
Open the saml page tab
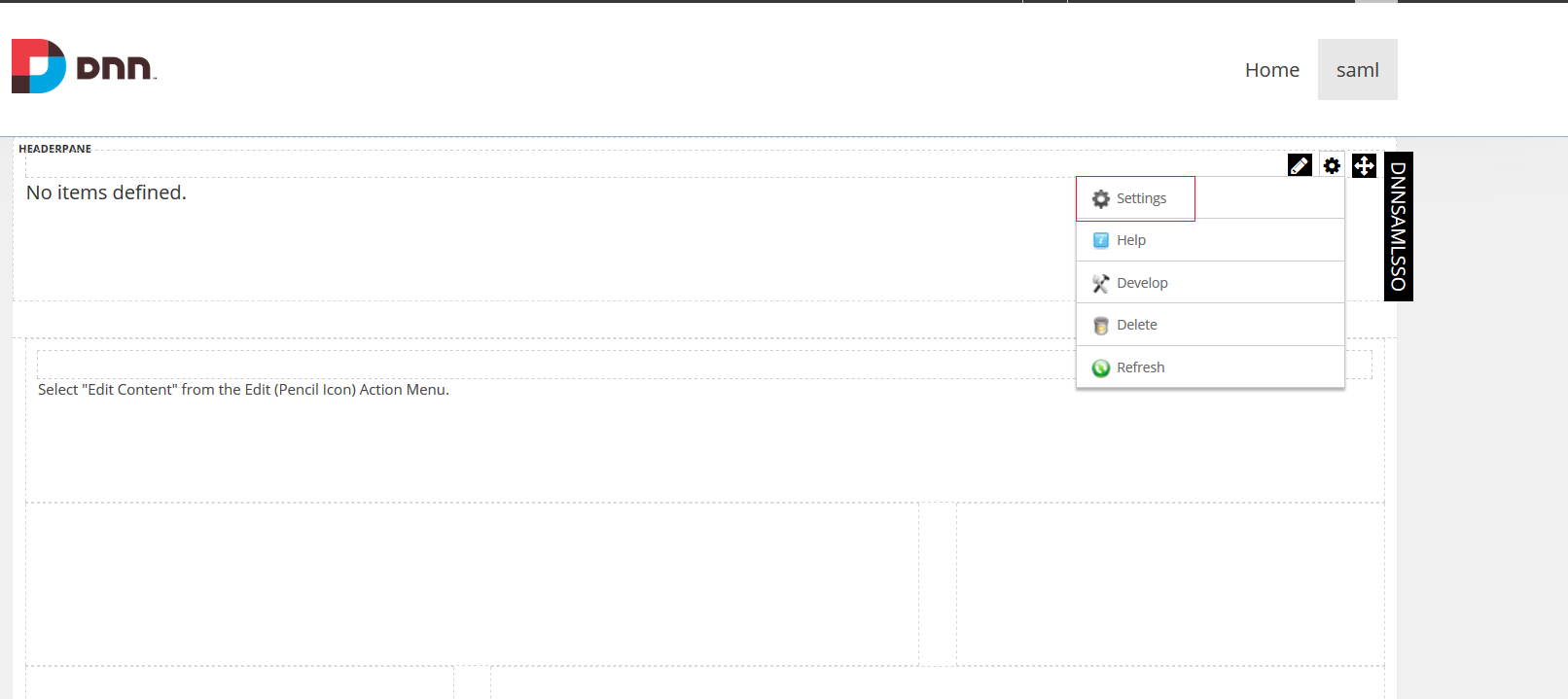click(1358, 70)
